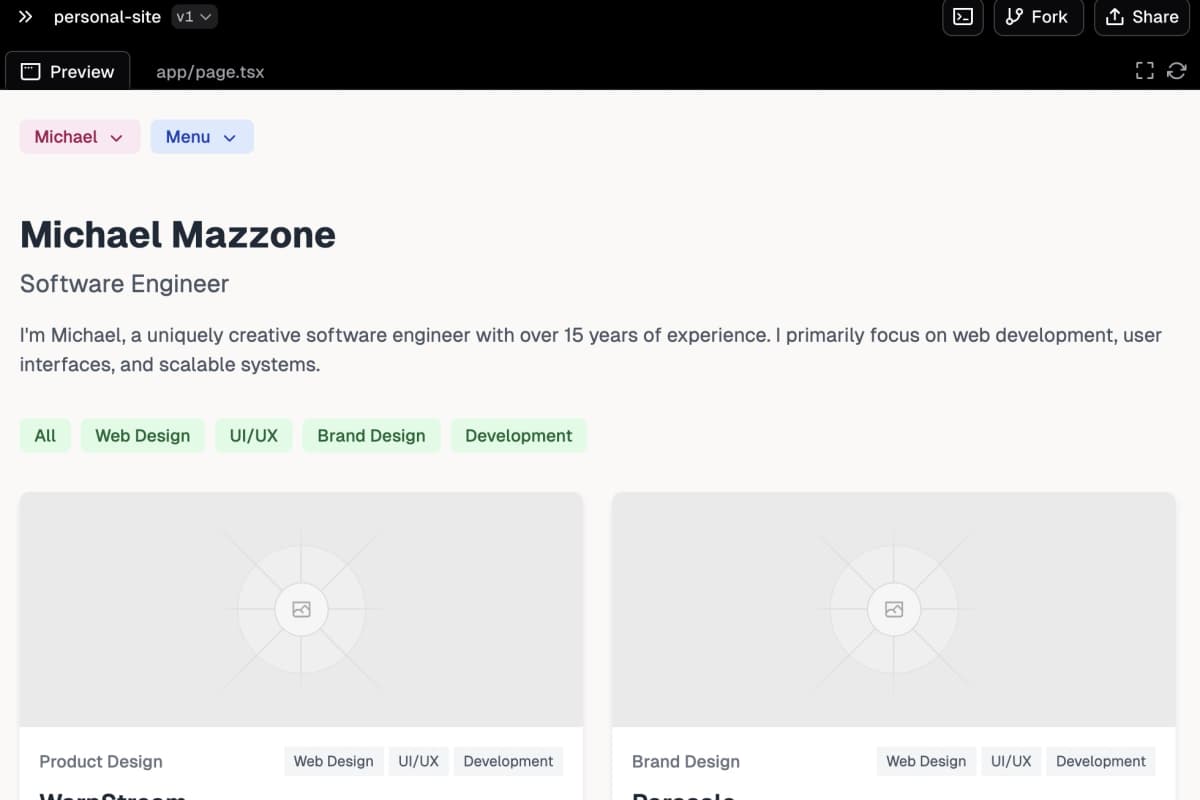Viewport: 1200px width, 800px height.
Task: Select the All filter
Action: [45, 436]
